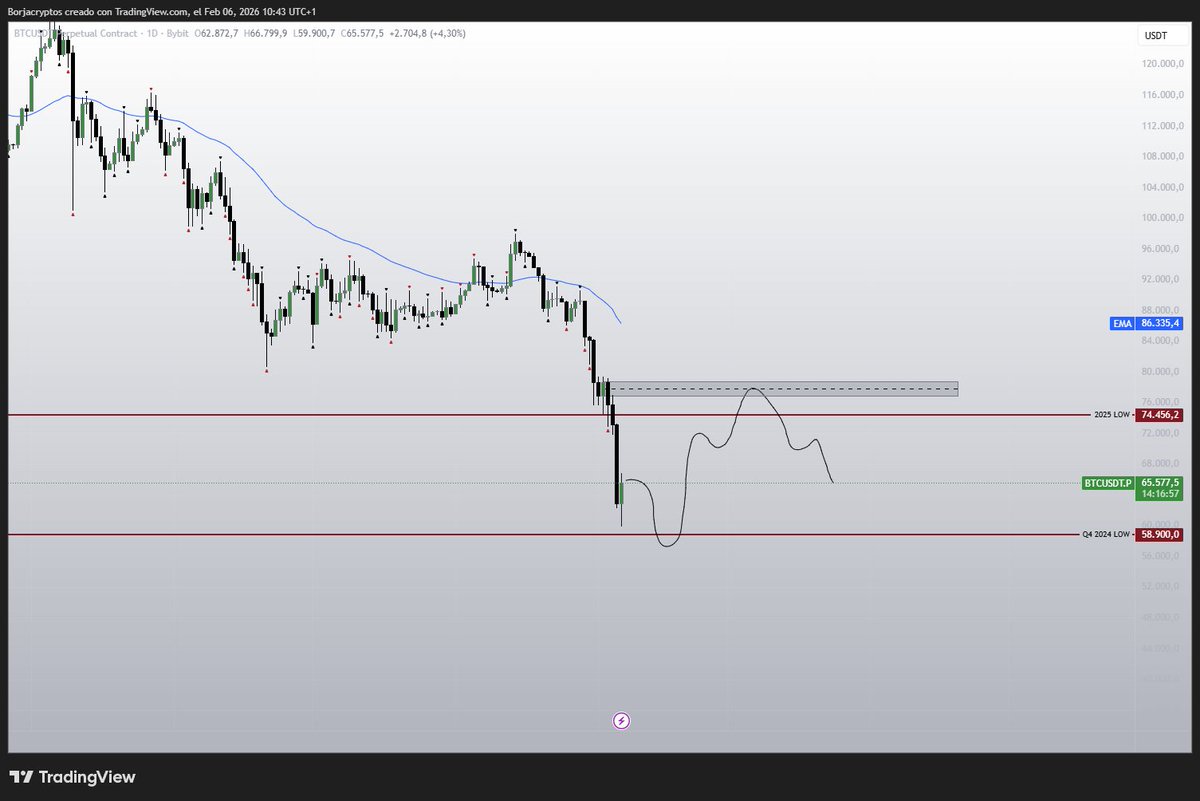Click the 2025 LOW line label
Viewport: 1200px width, 801px height.
point(1111,414)
